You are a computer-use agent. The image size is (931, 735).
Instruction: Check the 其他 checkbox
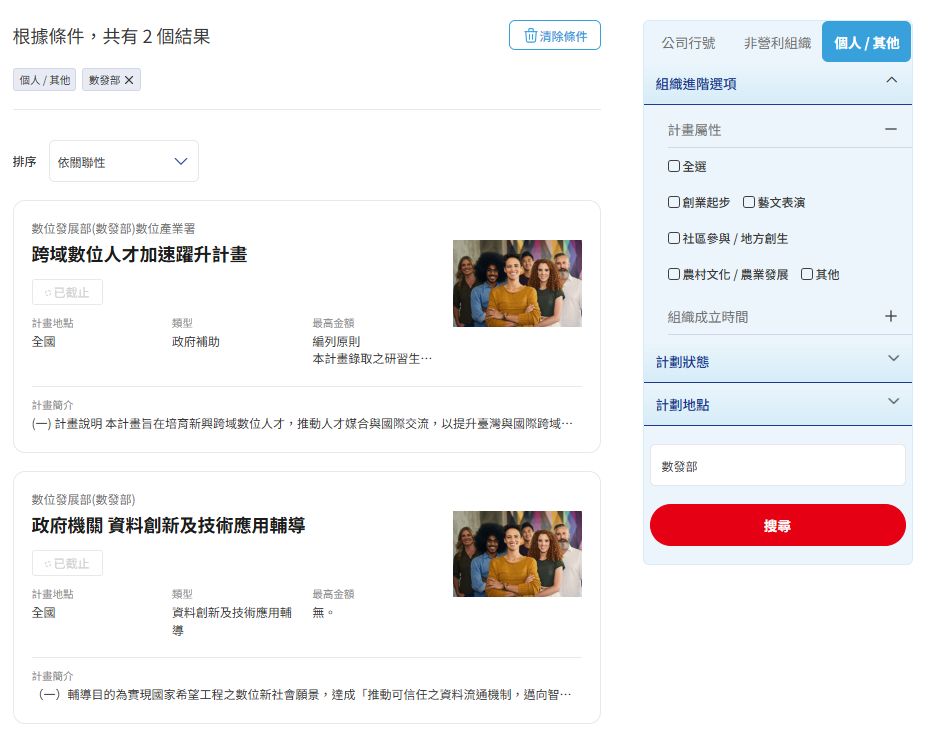click(x=807, y=274)
